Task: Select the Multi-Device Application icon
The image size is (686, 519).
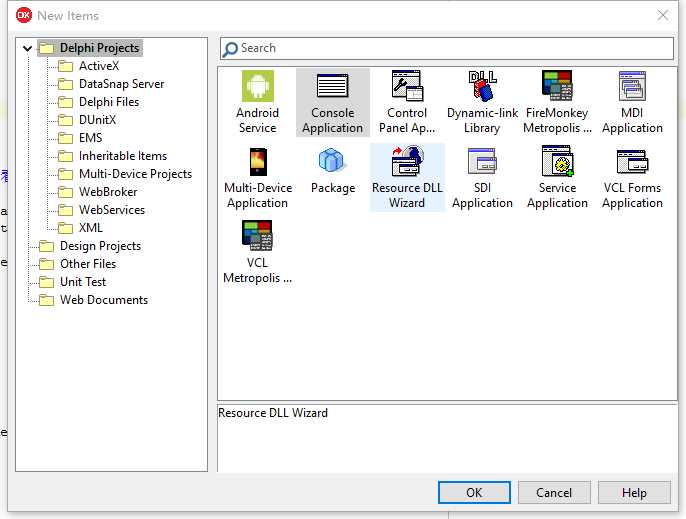Action: coord(258,161)
